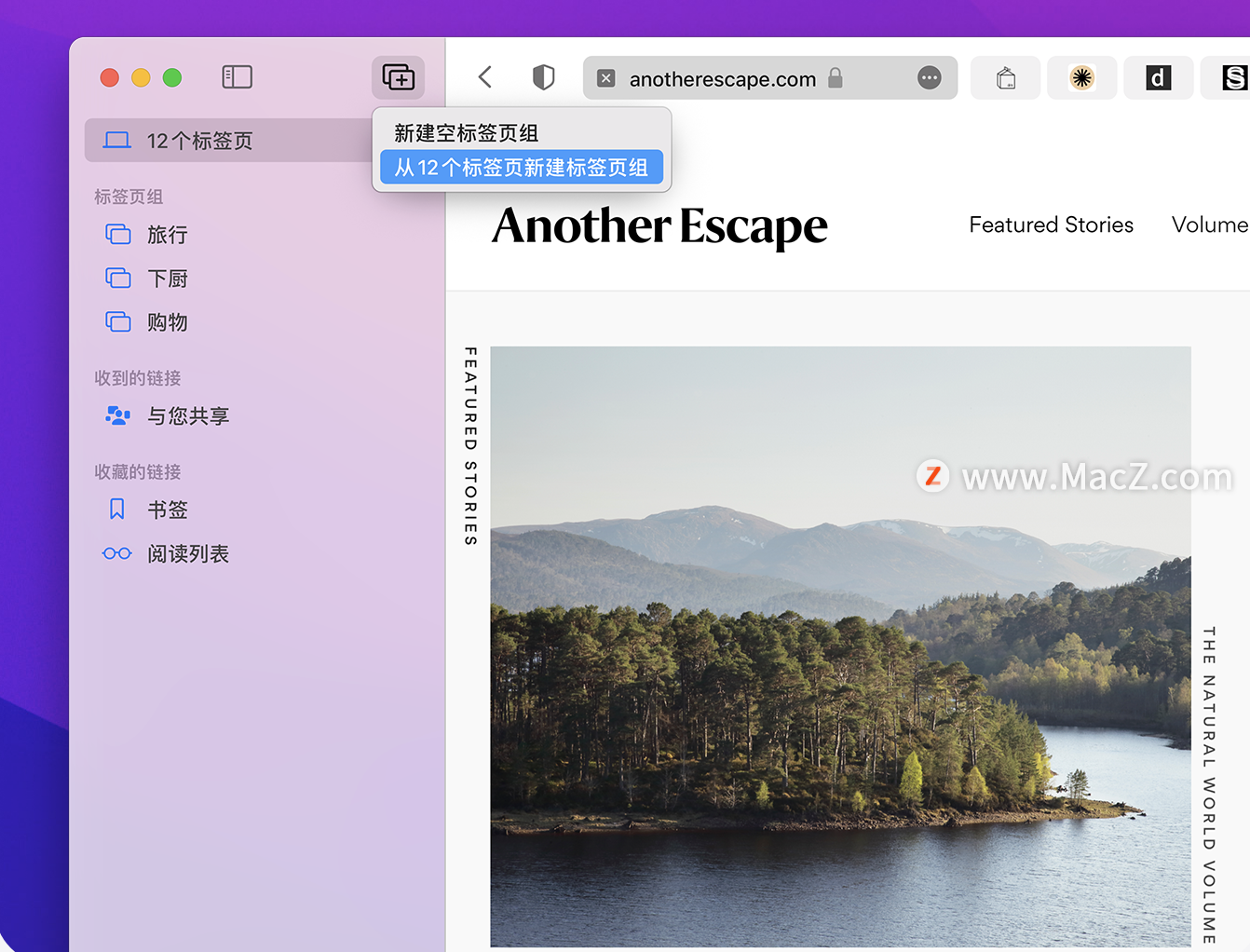Open the privacy report shield icon
The height and width of the screenshot is (952, 1250).
(x=544, y=77)
